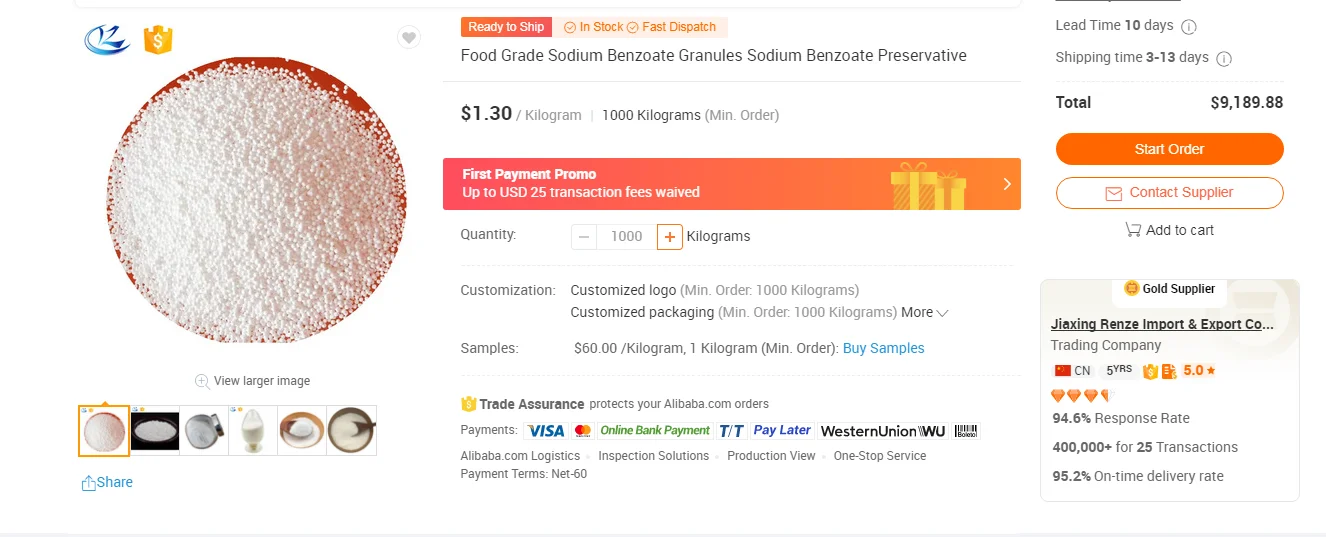1326x537 pixels.
Task: Click the Shipping time info icon
Action: tap(1224, 59)
